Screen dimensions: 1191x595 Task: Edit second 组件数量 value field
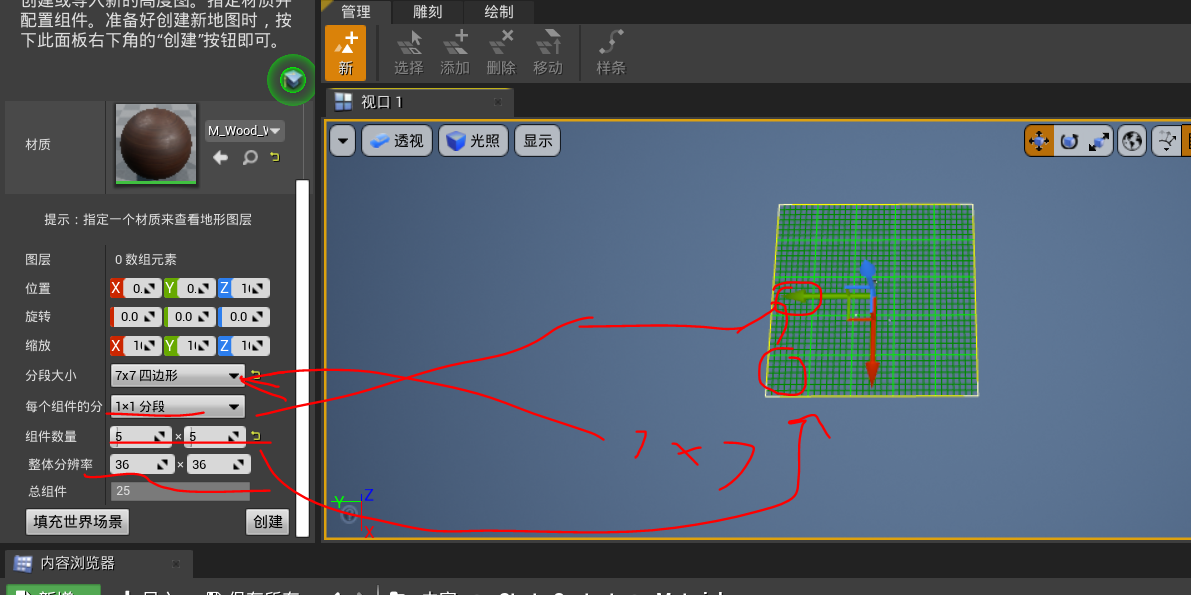tap(214, 436)
